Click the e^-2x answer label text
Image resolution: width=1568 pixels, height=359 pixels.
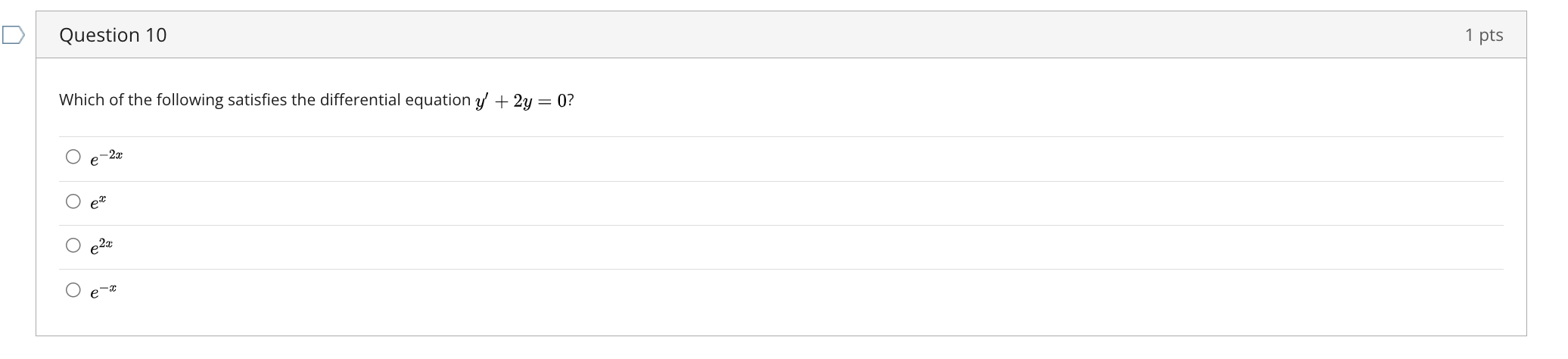point(107,158)
